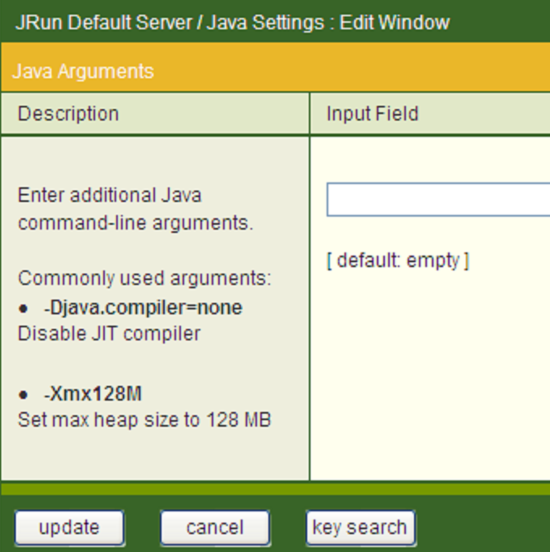Screen dimensions: 550x552
Task: Select the -Djava.compiler=none argument text
Action: tap(143, 308)
